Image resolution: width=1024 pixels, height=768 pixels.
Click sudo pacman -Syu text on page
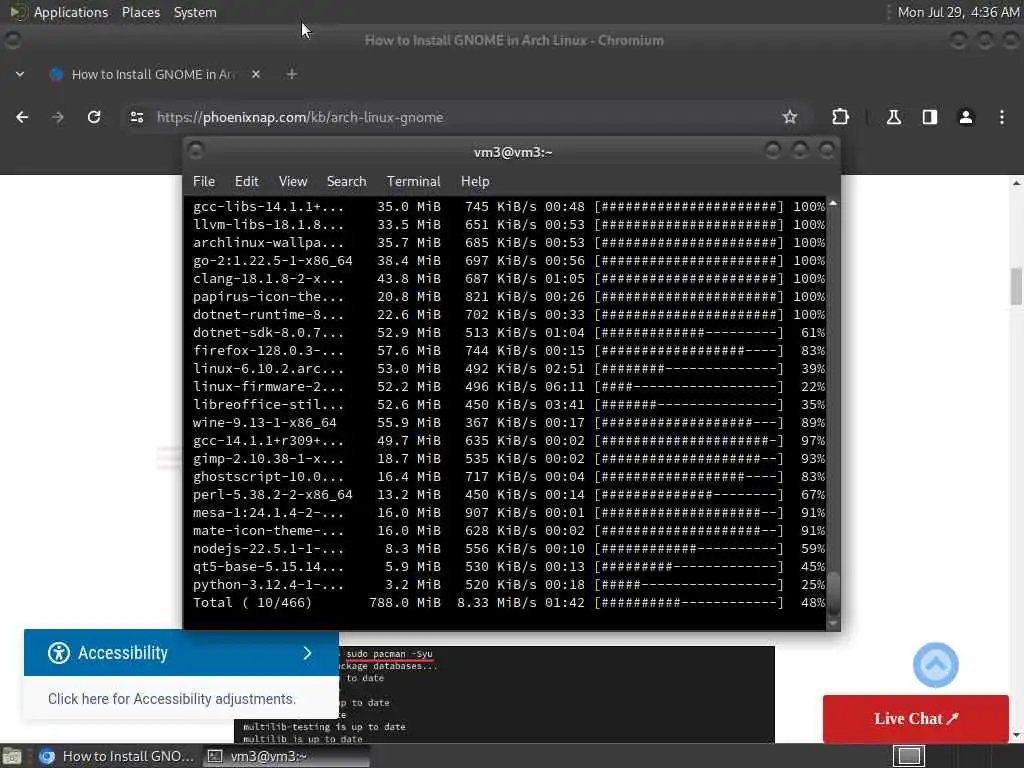tap(389, 654)
